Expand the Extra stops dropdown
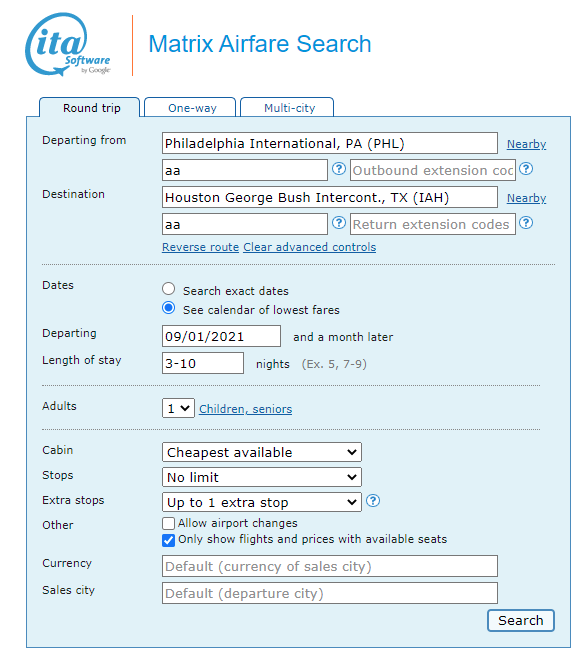The image size is (579, 663). click(261, 502)
